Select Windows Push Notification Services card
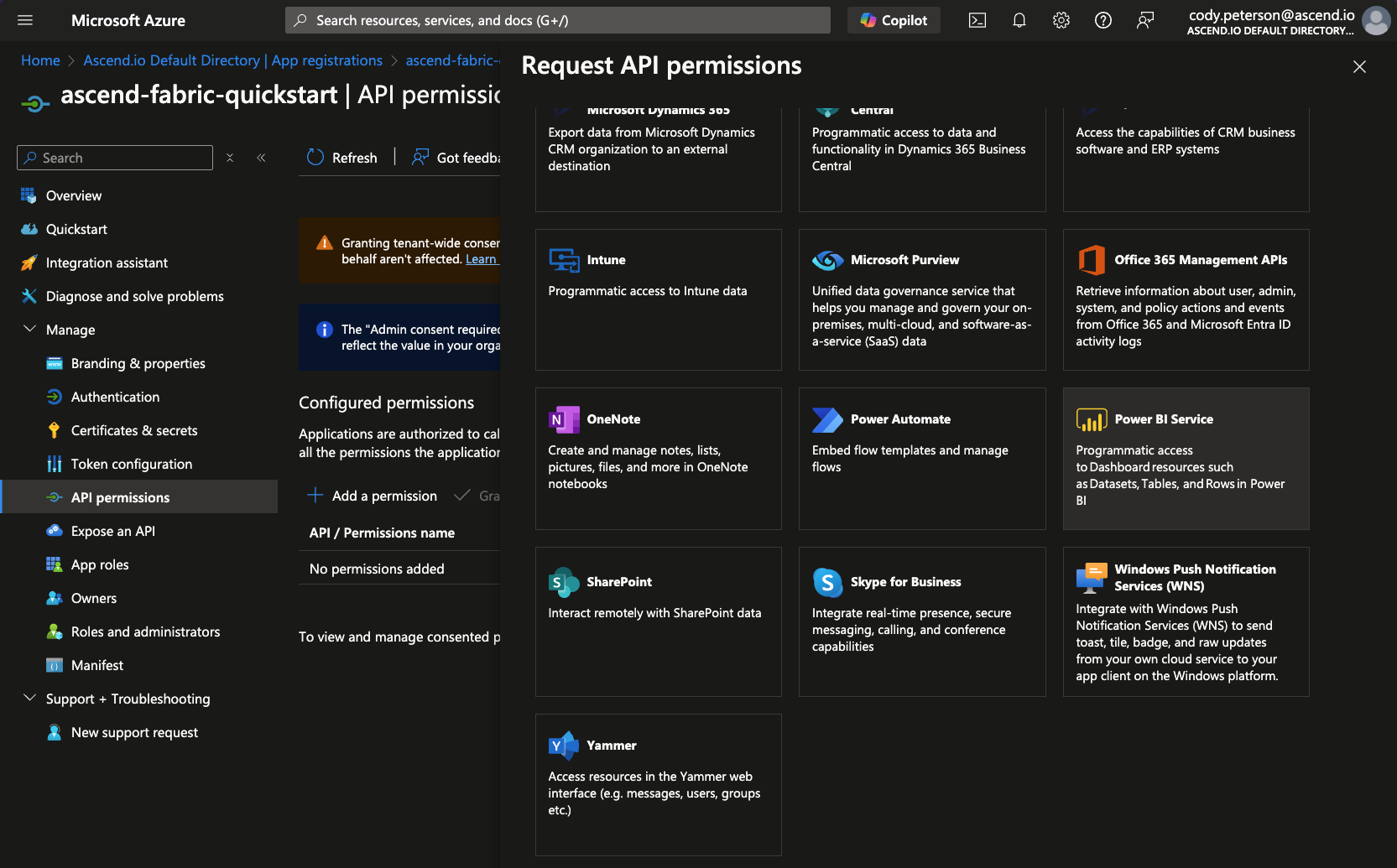This screenshot has height=868, width=1397. tap(1186, 621)
